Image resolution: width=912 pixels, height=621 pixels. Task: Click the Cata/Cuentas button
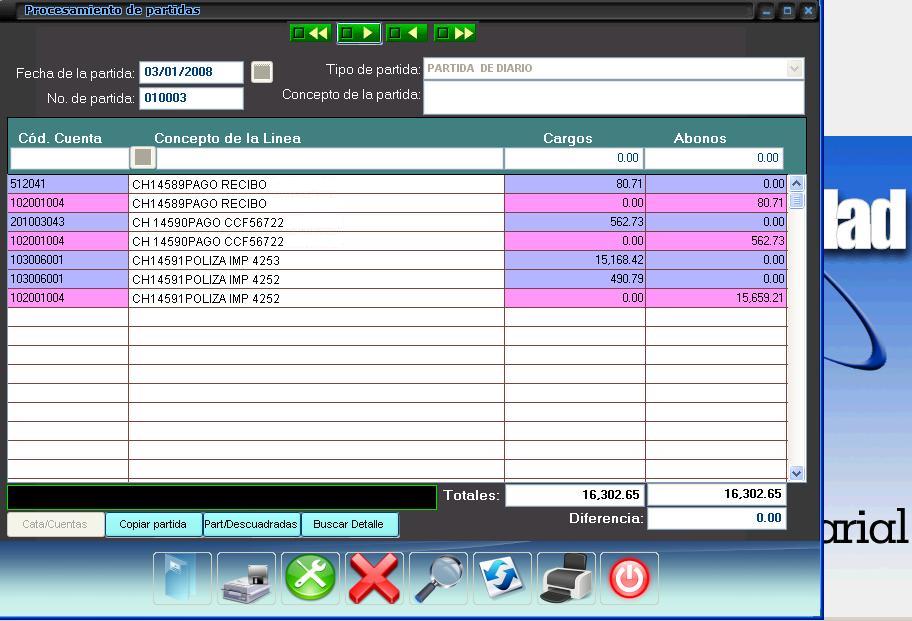55,524
